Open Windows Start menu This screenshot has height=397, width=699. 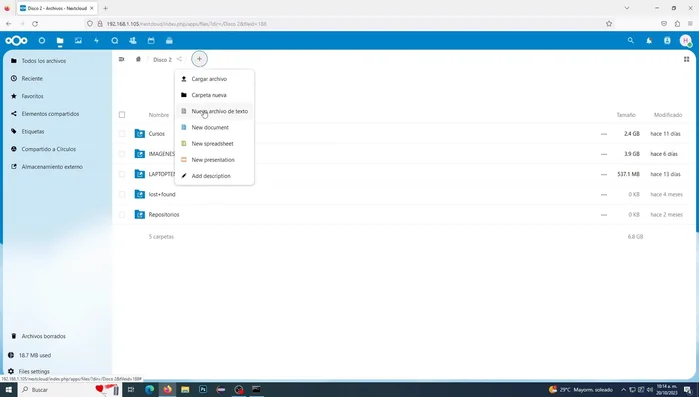click(x=8, y=389)
